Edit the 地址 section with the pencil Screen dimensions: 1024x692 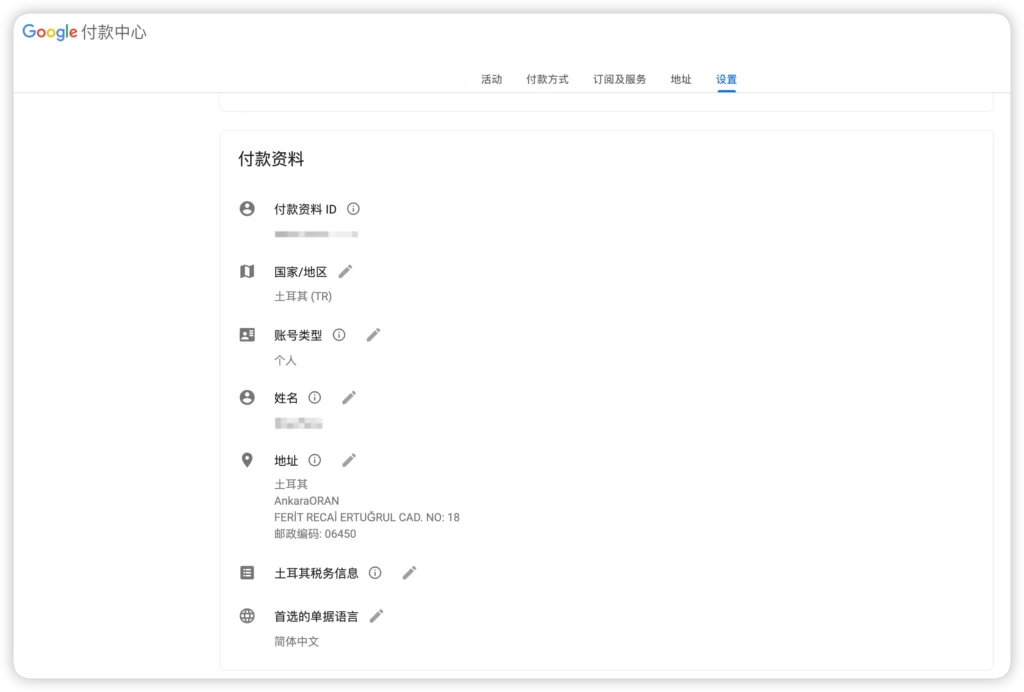349,460
